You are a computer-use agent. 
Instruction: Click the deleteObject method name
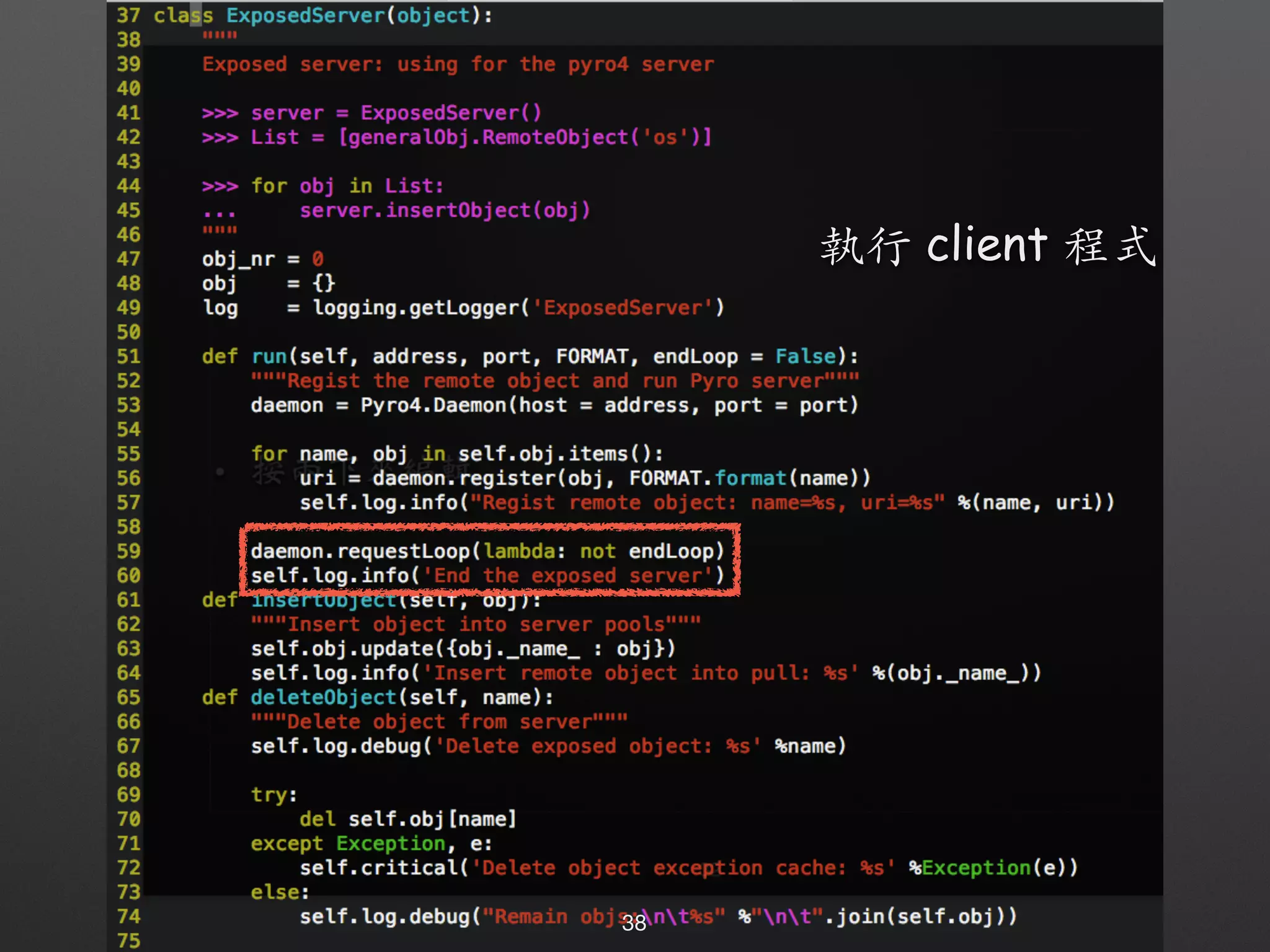[x=323, y=697]
